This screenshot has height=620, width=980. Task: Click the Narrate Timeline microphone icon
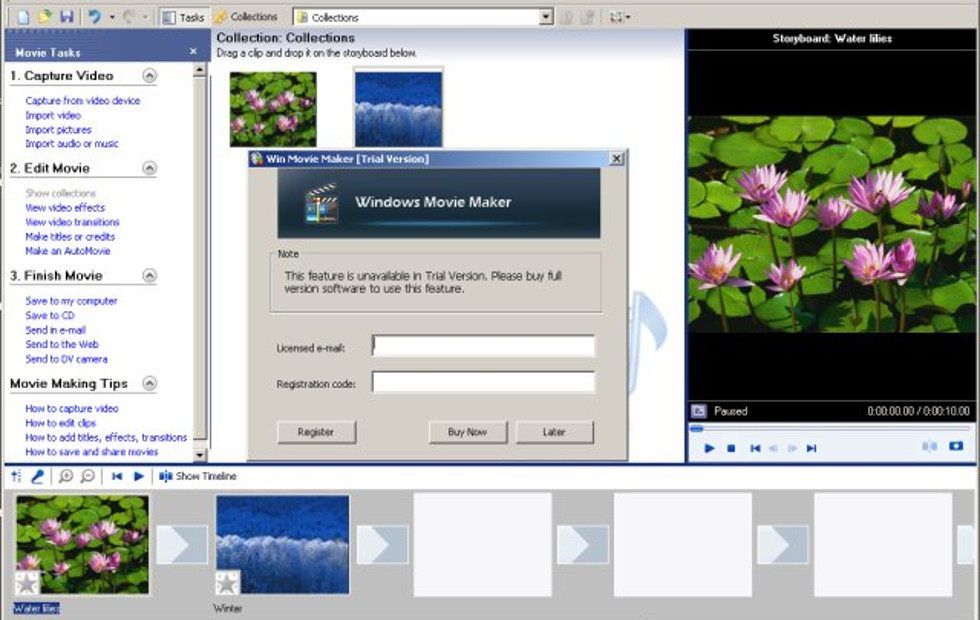pos(37,476)
